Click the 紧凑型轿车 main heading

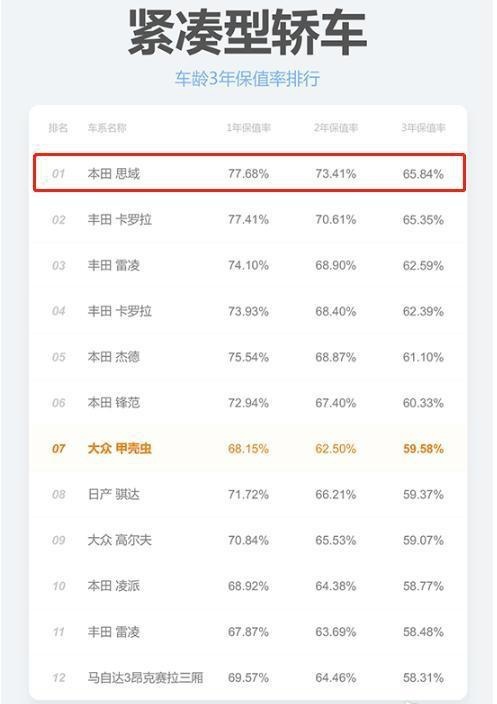(x=248, y=33)
